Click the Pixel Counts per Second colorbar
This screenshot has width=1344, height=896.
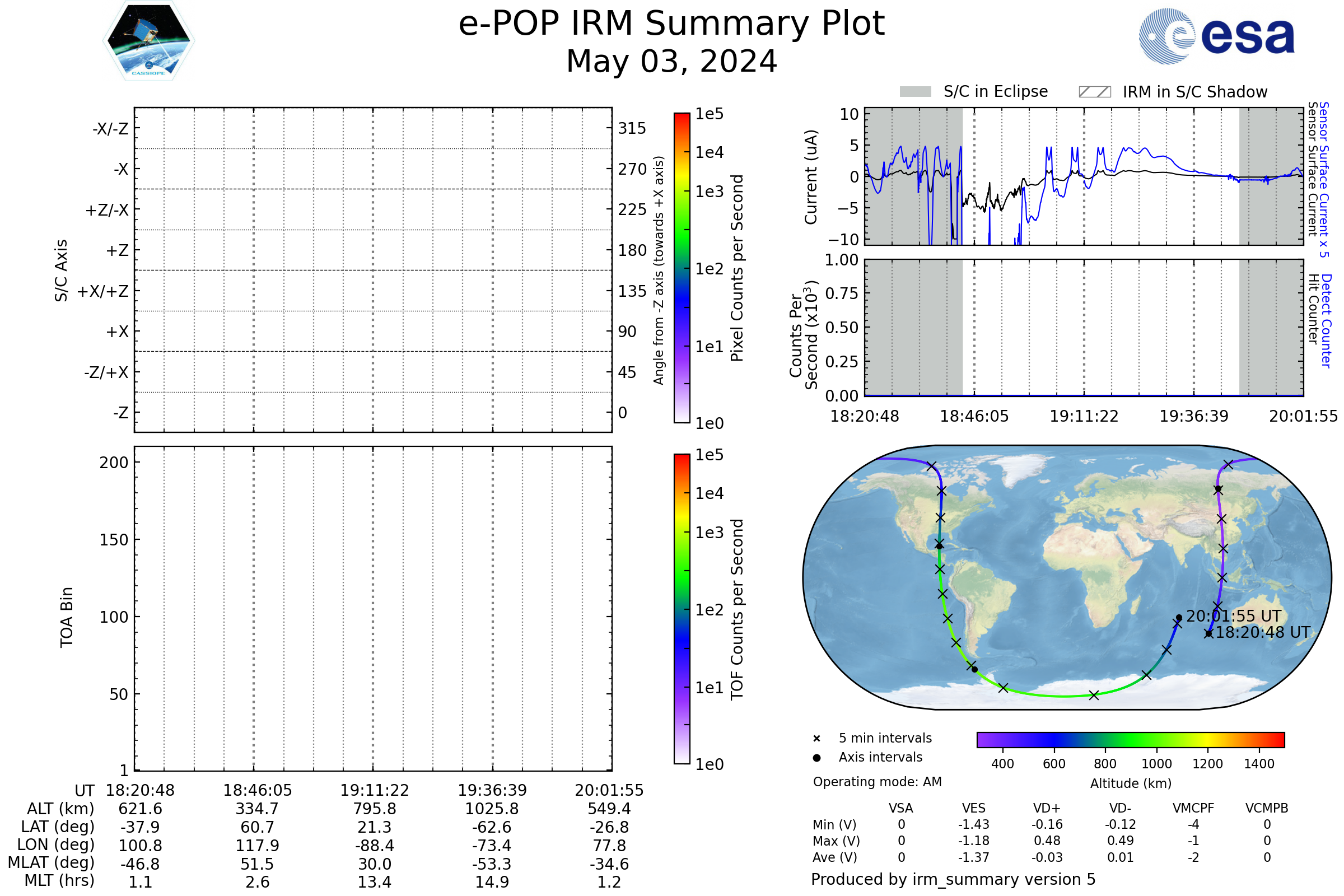point(682,268)
